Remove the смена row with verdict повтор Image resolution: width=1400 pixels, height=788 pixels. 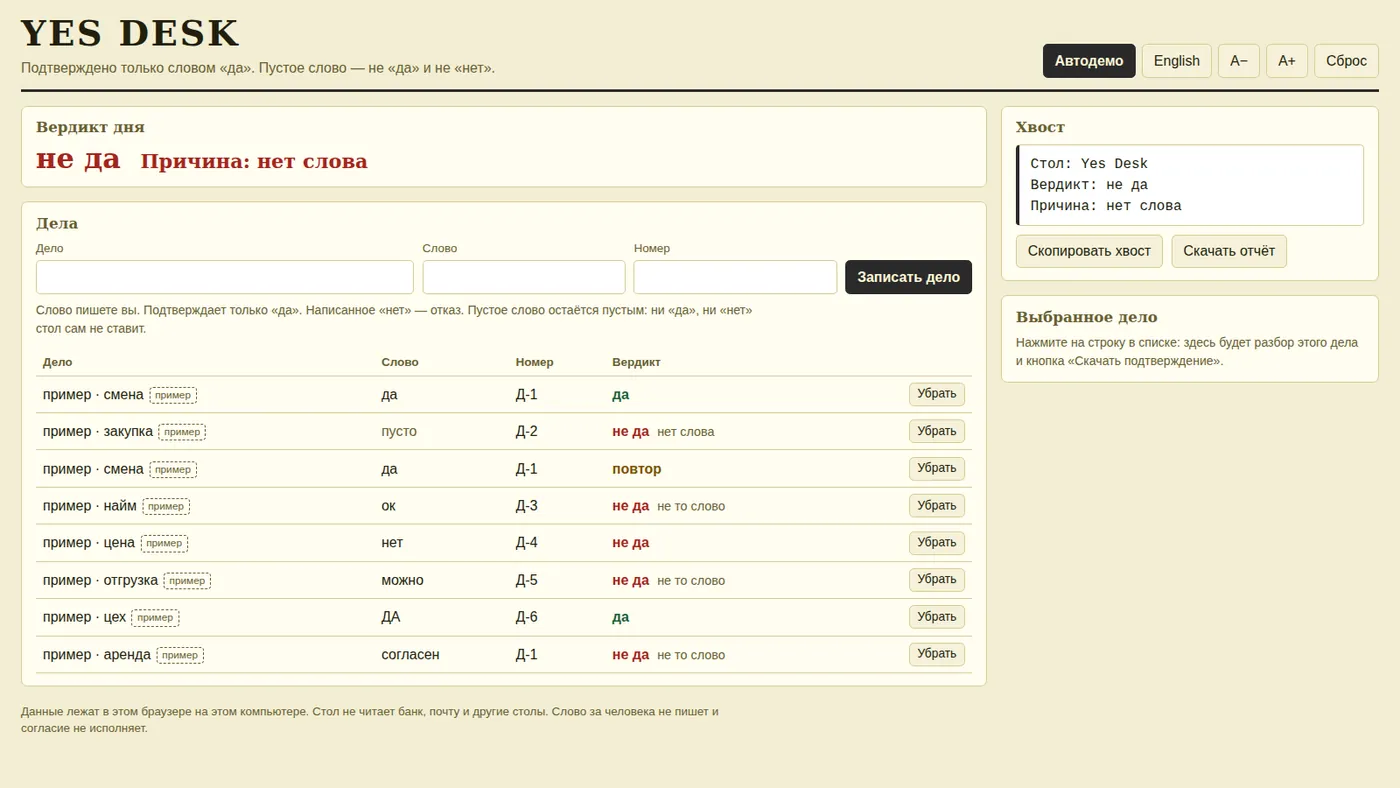(937, 468)
